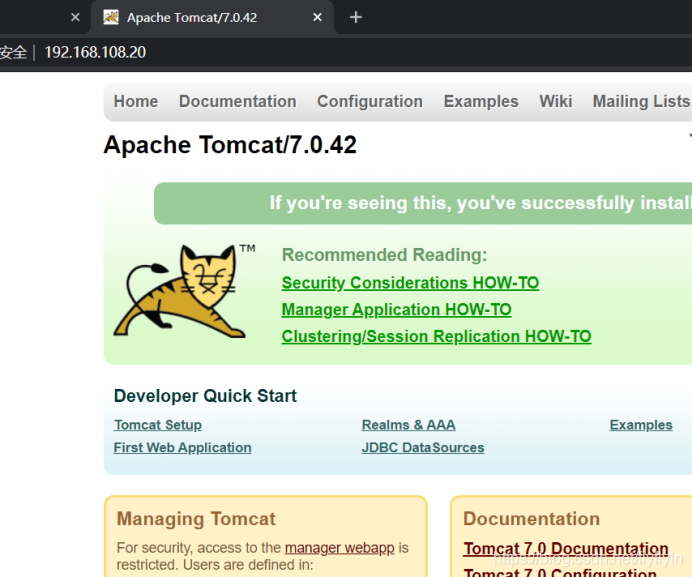Close the first browser tab
The image size is (692, 577).
click(x=75, y=17)
